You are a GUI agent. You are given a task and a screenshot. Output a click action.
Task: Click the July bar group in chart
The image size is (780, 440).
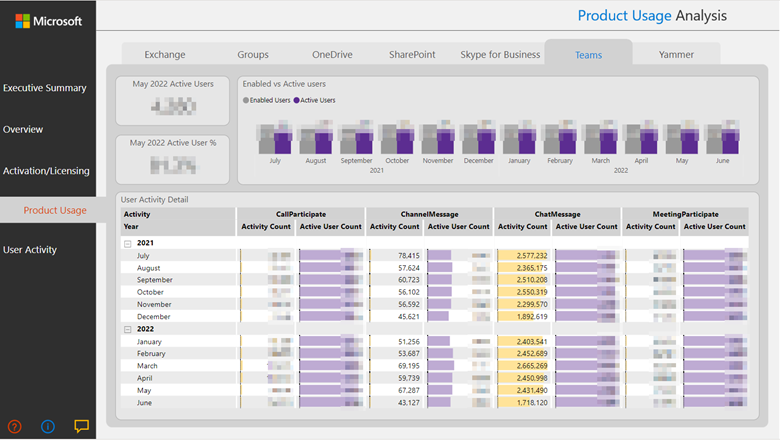tap(275, 138)
